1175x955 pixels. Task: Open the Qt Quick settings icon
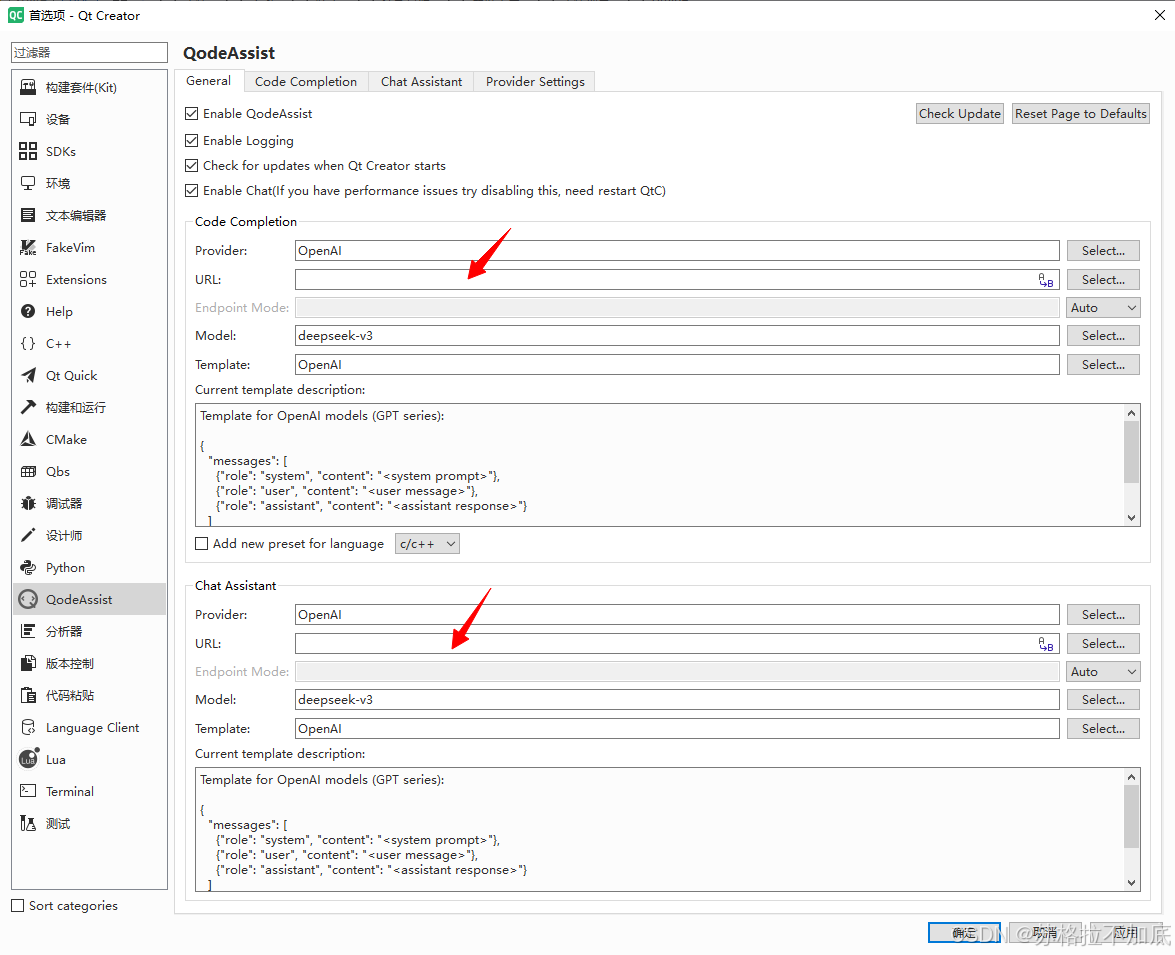click(28, 376)
